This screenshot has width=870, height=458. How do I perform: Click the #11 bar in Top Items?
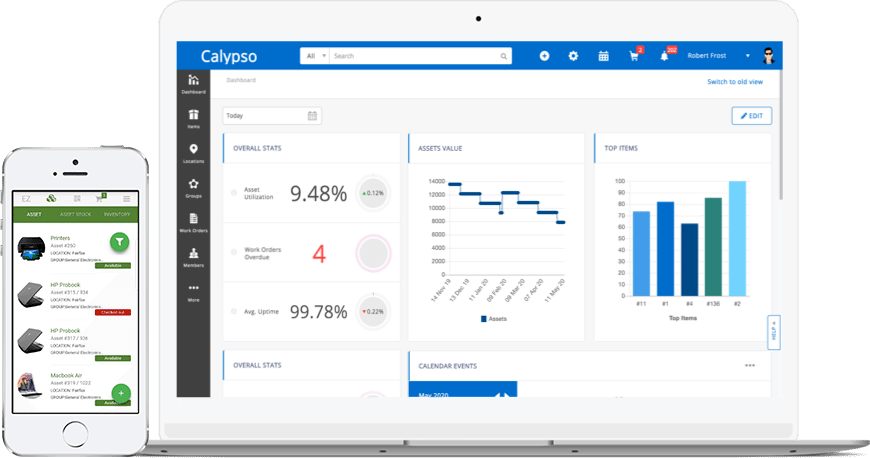click(x=641, y=253)
